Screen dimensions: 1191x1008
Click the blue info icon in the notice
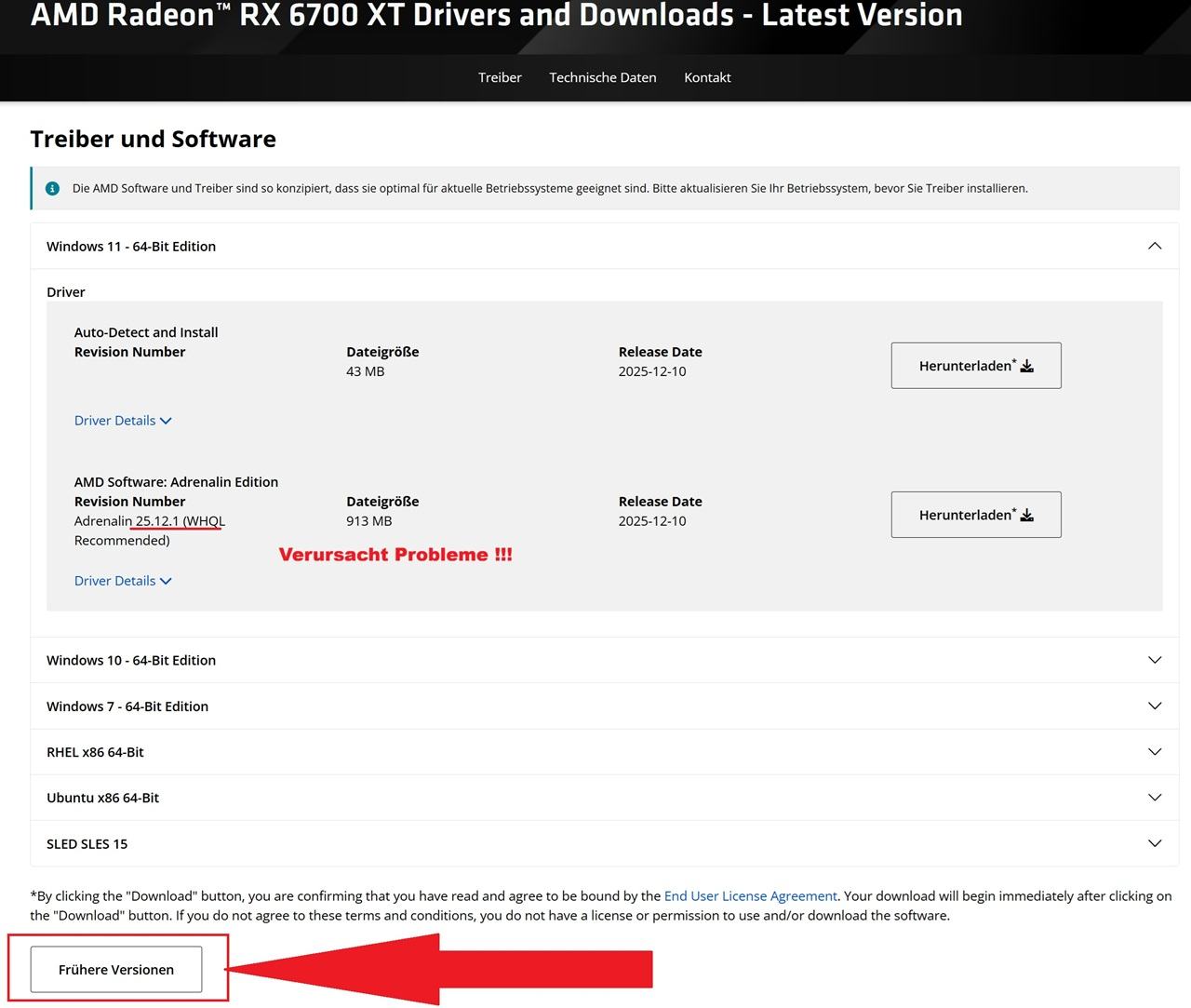53,188
